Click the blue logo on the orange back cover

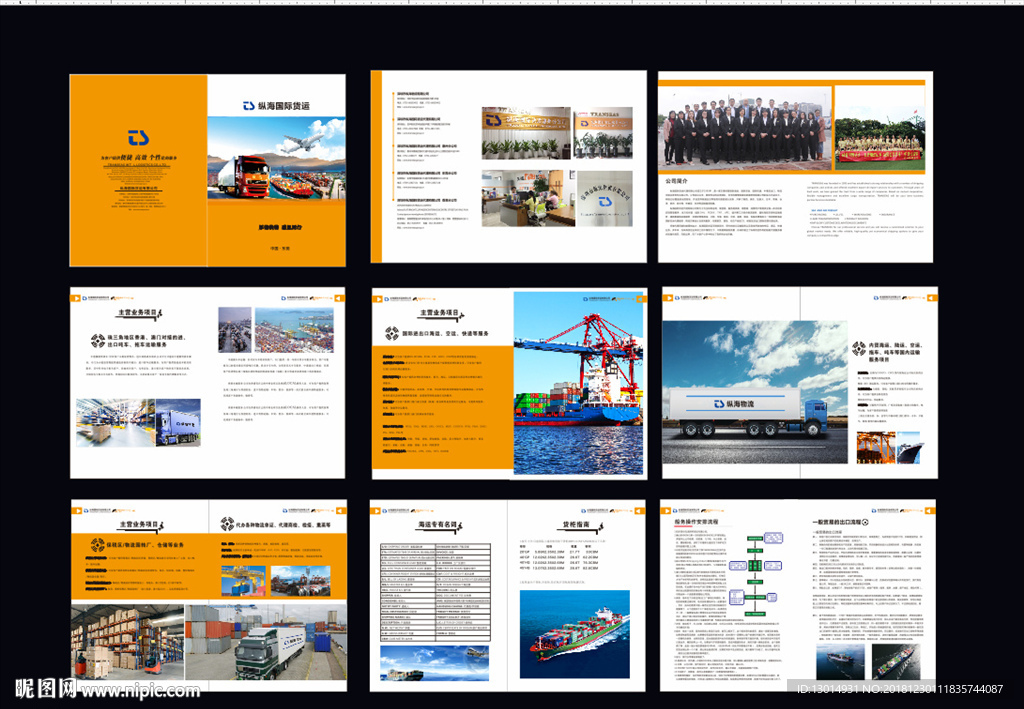click(138, 137)
